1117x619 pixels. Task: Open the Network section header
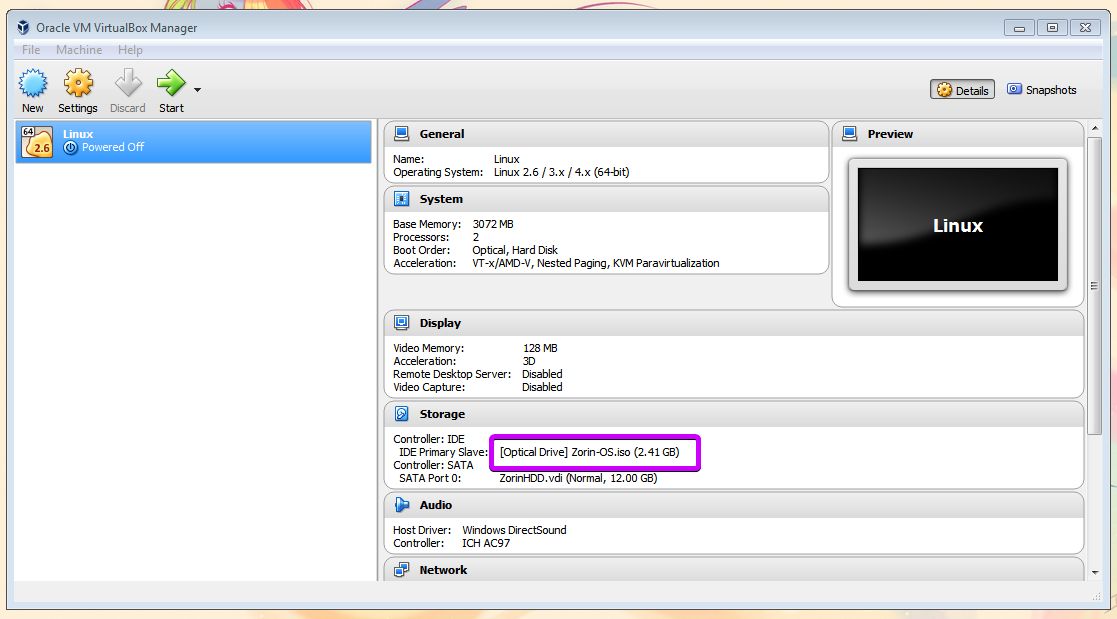443,570
